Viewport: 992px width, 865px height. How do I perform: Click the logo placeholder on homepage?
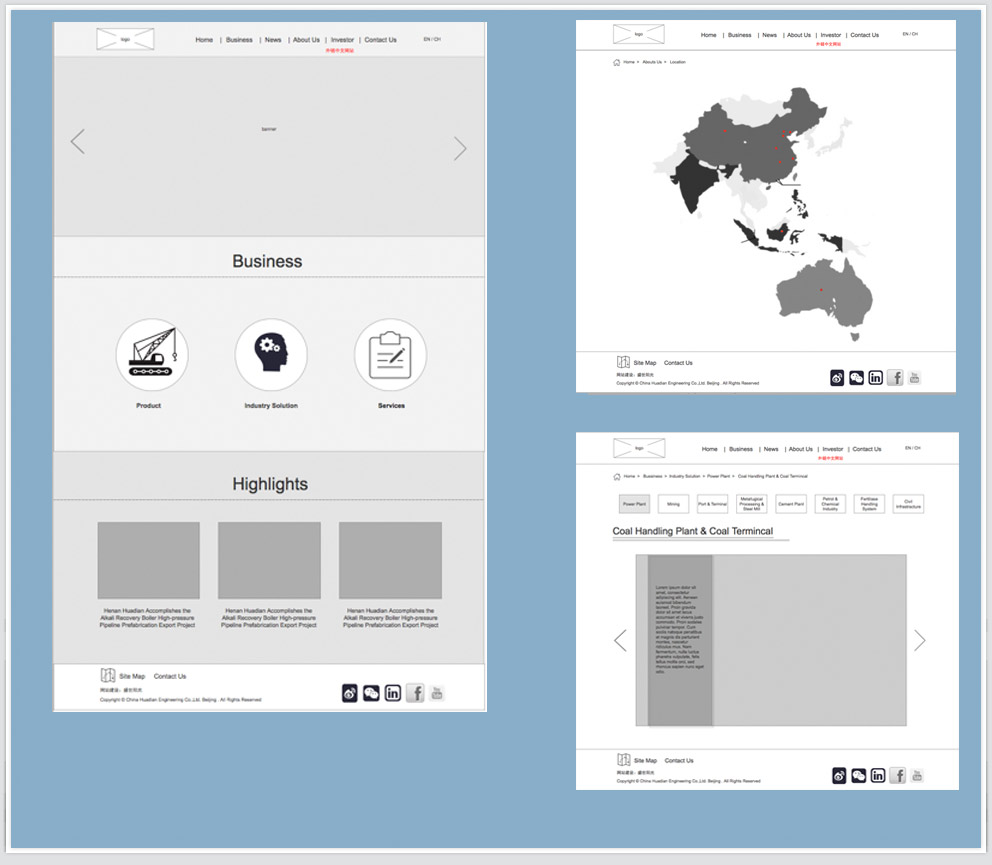coord(125,39)
